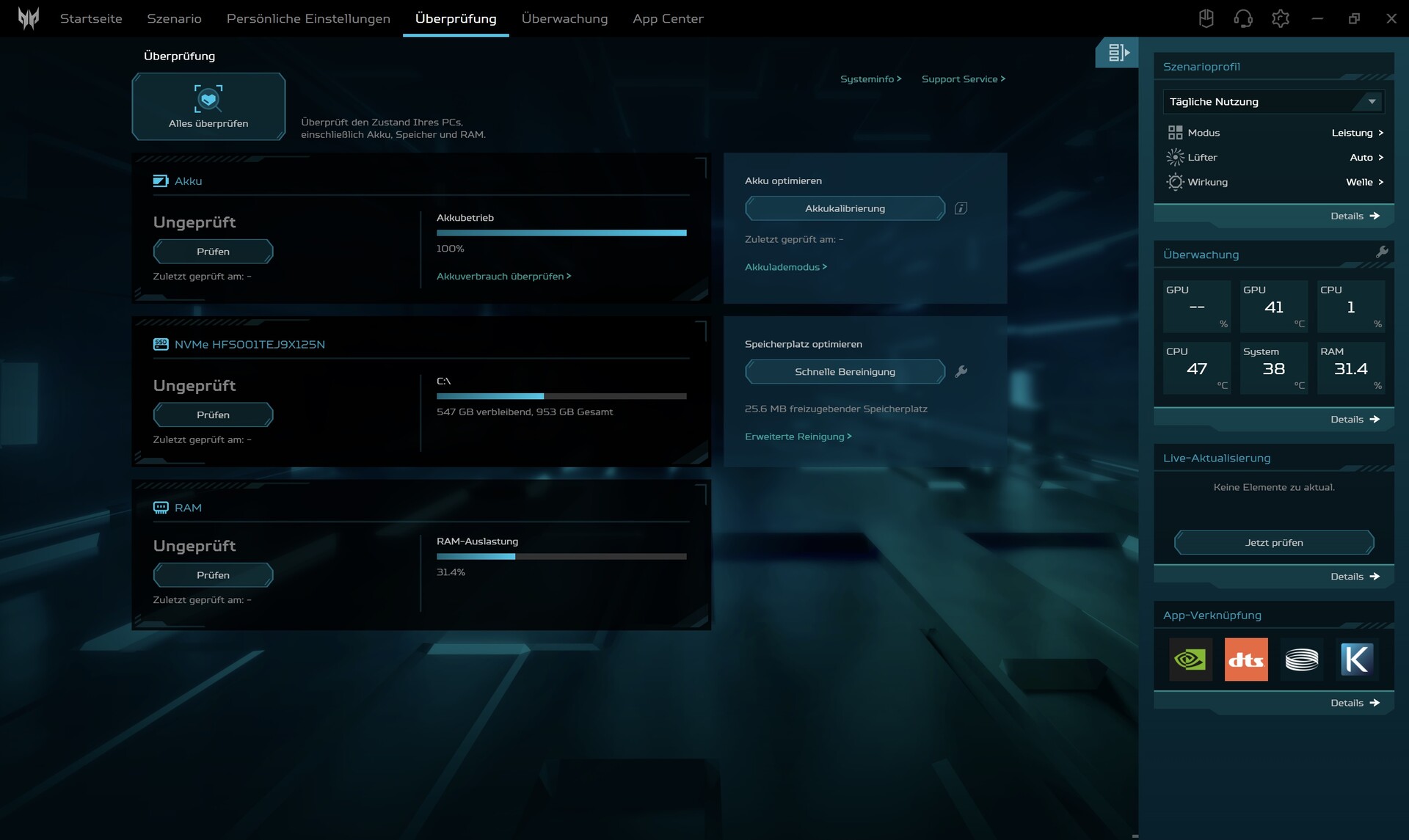Open the NVIDIA app shortcut

point(1190,660)
